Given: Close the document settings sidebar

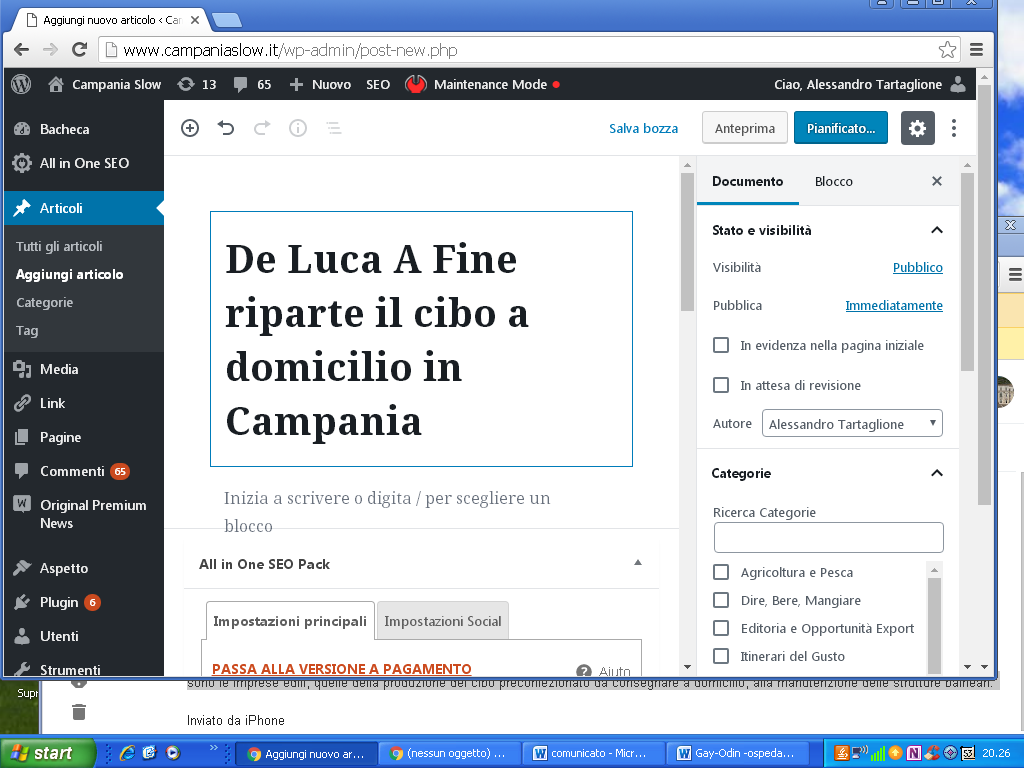Looking at the screenshot, I should [937, 181].
